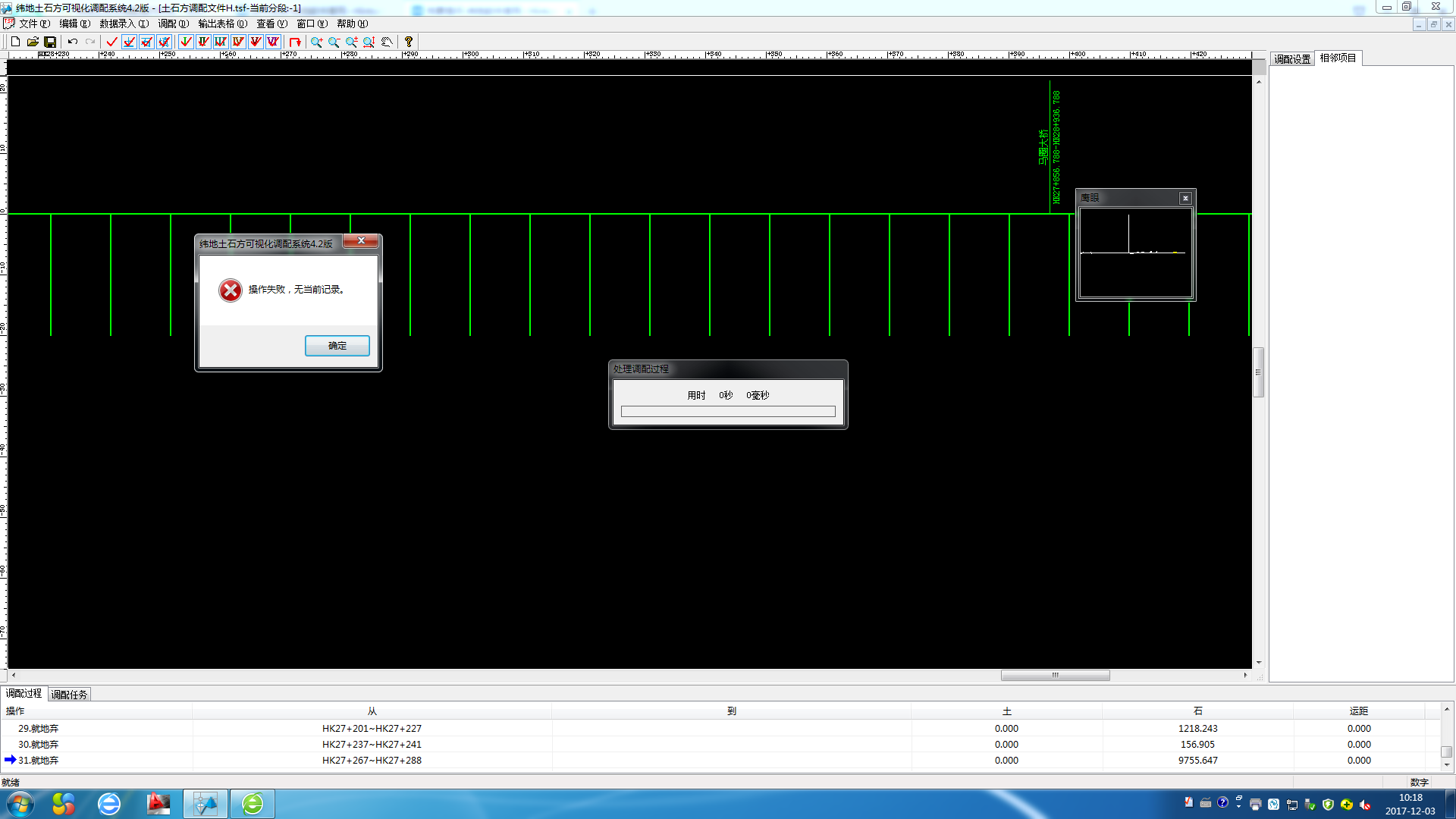Screen dimensions: 1456x819
Task: Click the muted volume tray icon
Action: coord(1365,805)
